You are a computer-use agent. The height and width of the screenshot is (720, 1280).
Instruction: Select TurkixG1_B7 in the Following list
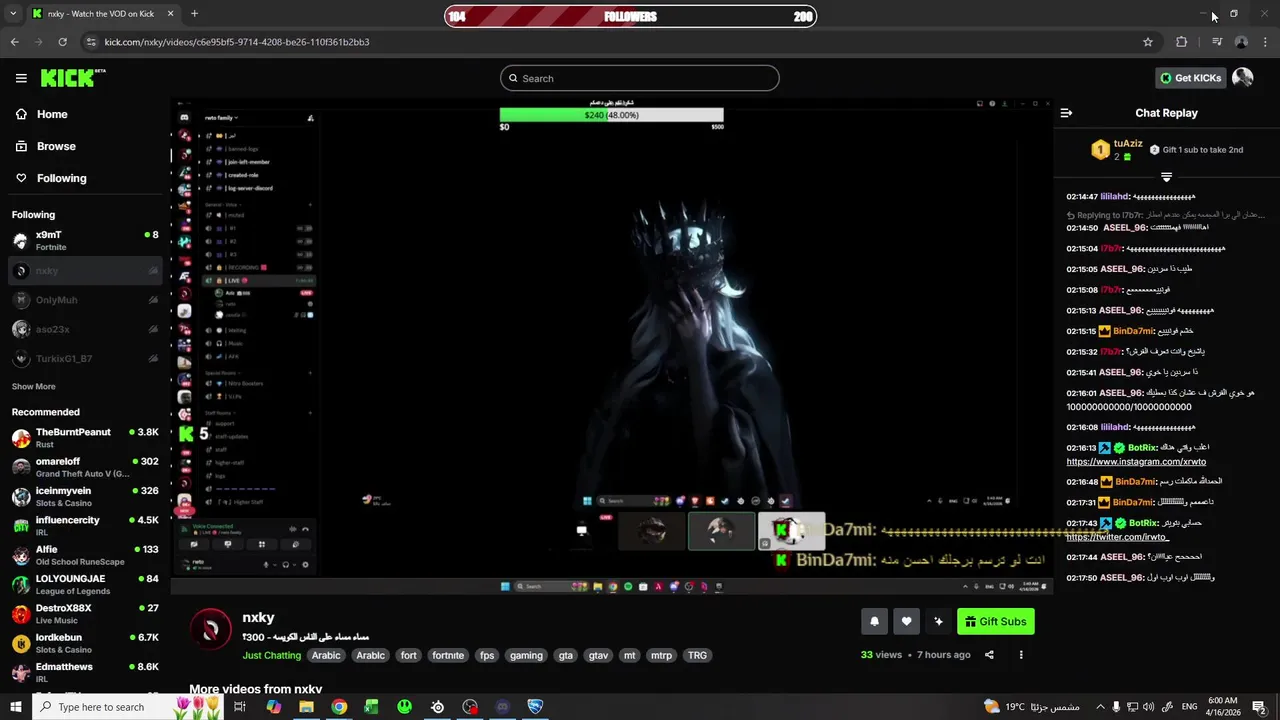tap(85, 358)
